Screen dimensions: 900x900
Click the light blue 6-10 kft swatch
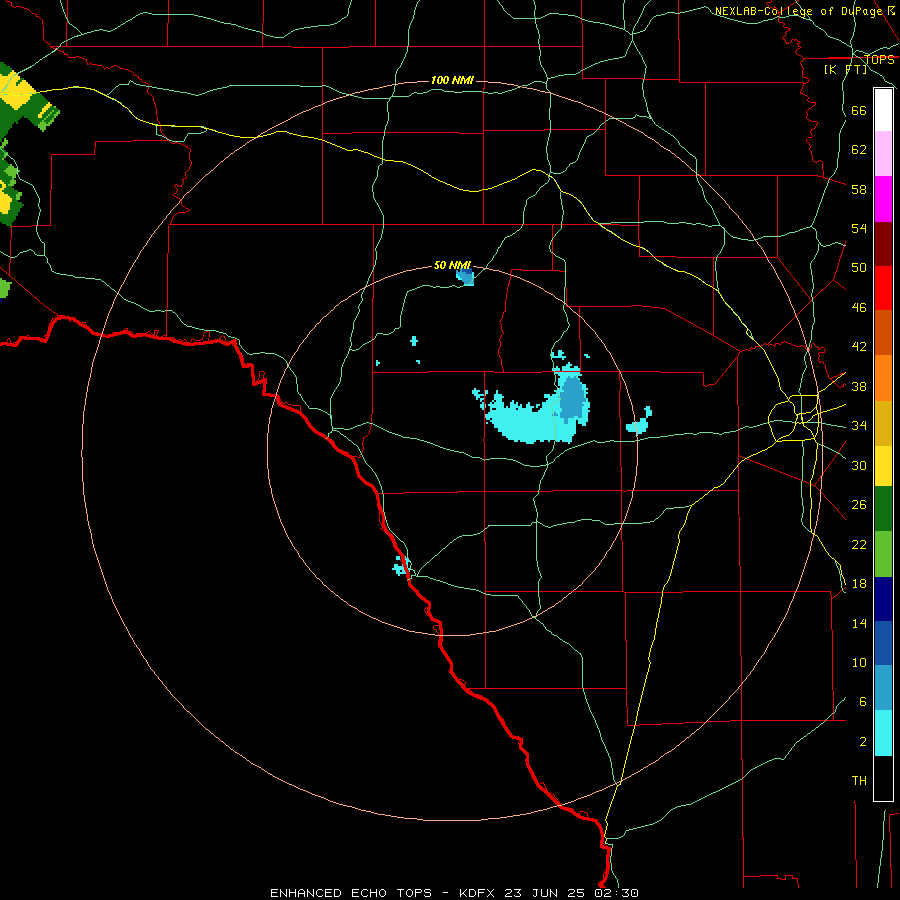point(883,688)
